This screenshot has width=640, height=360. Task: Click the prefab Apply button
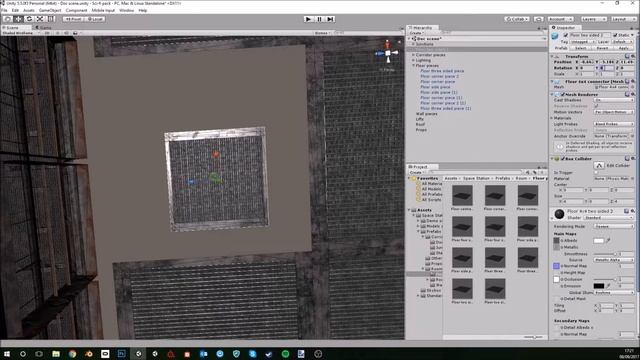click(x=623, y=48)
